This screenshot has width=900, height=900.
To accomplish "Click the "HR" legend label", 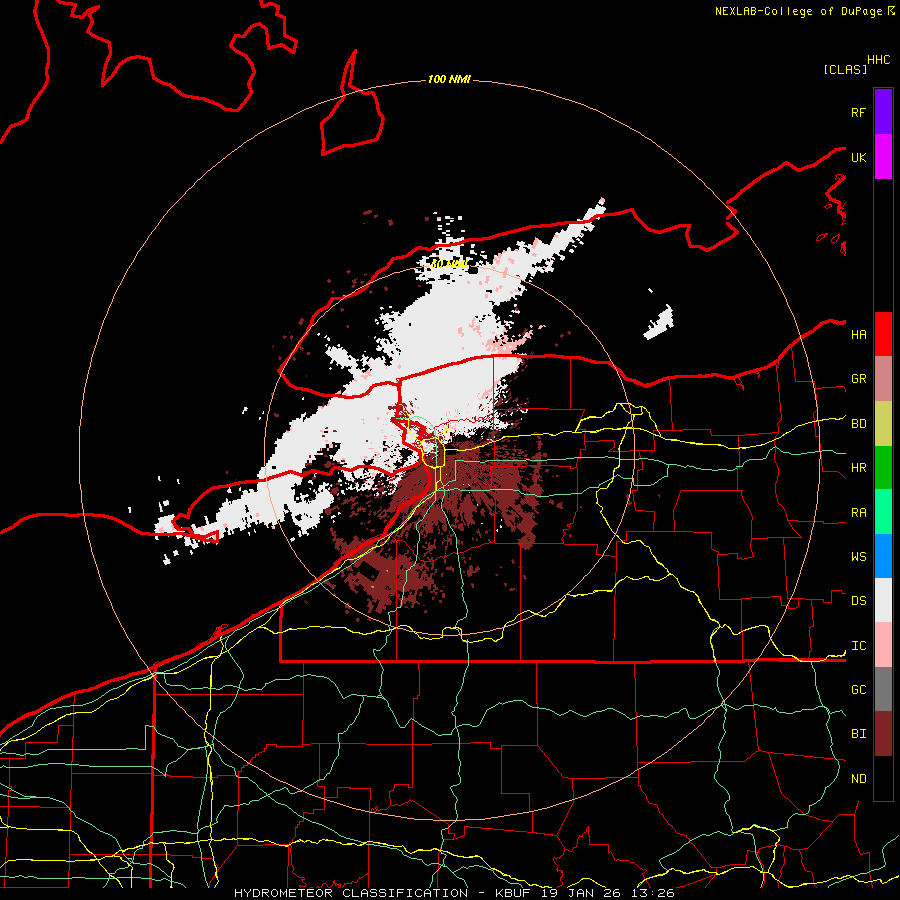I will pyautogui.click(x=858, y=468).
